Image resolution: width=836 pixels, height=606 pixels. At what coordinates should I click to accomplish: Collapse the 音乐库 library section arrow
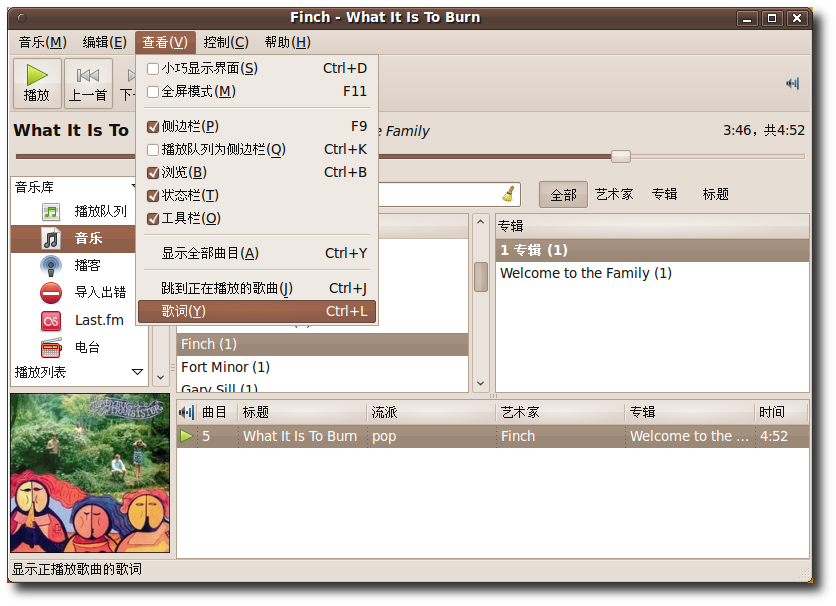[x=134, y=187]
